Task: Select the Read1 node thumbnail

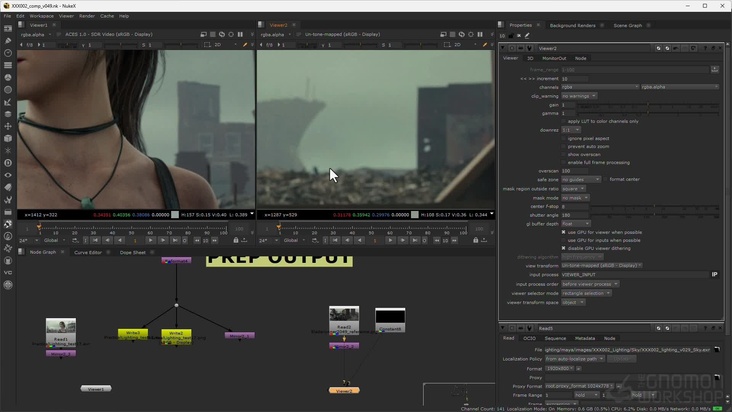Action: [x=61, y=327]
